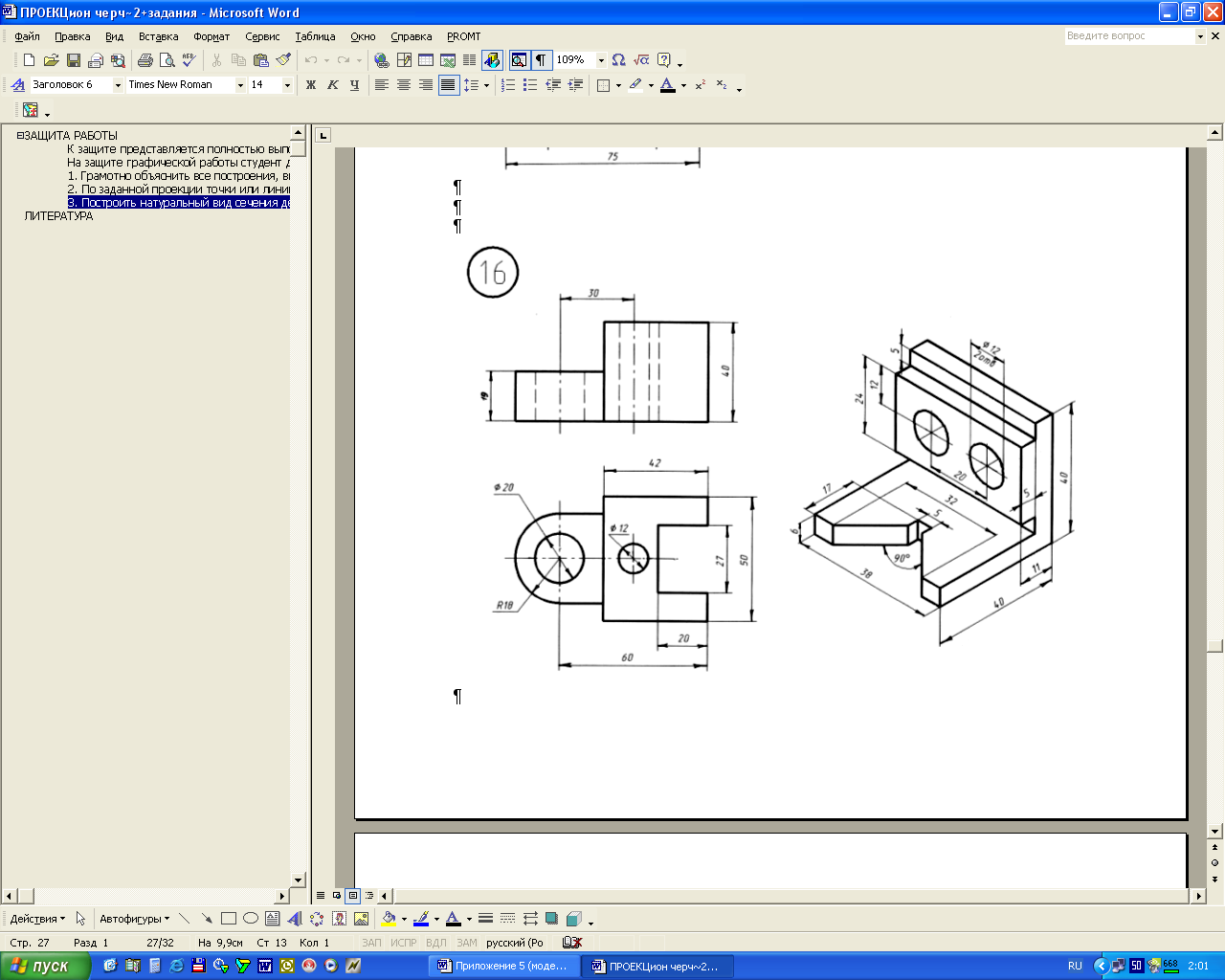Image resolution: width=1225 pixels, height=980 pixels.
Task: Align text right
Action: coord(426,85)
